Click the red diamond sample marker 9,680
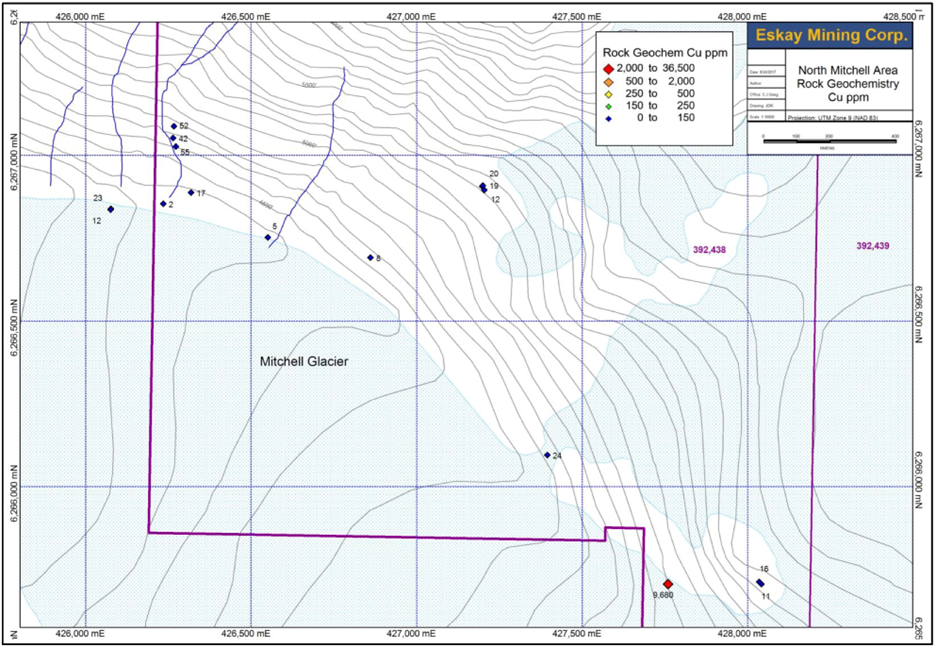The image size is (936, 647). pos(667,584)
